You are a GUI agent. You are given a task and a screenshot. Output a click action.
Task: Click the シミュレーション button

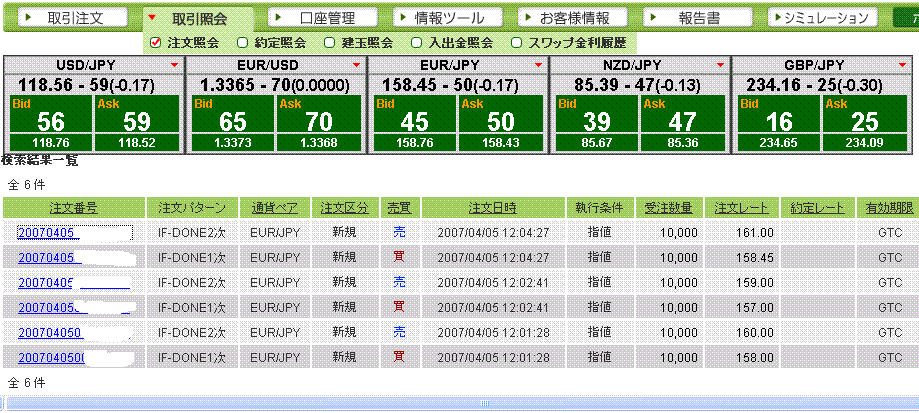click(x=818, y=18)
